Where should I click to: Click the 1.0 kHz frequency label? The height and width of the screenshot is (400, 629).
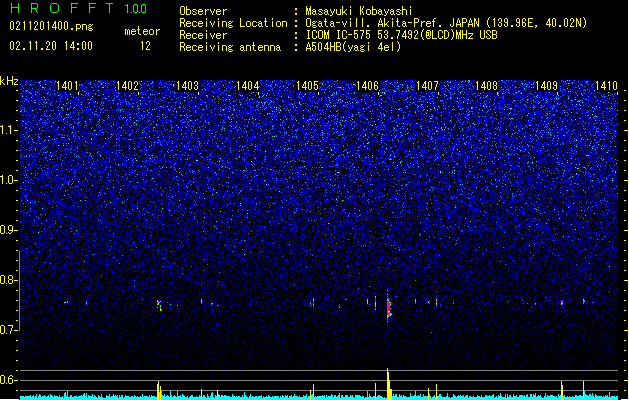pyautogui.click(x=9, y=180)
